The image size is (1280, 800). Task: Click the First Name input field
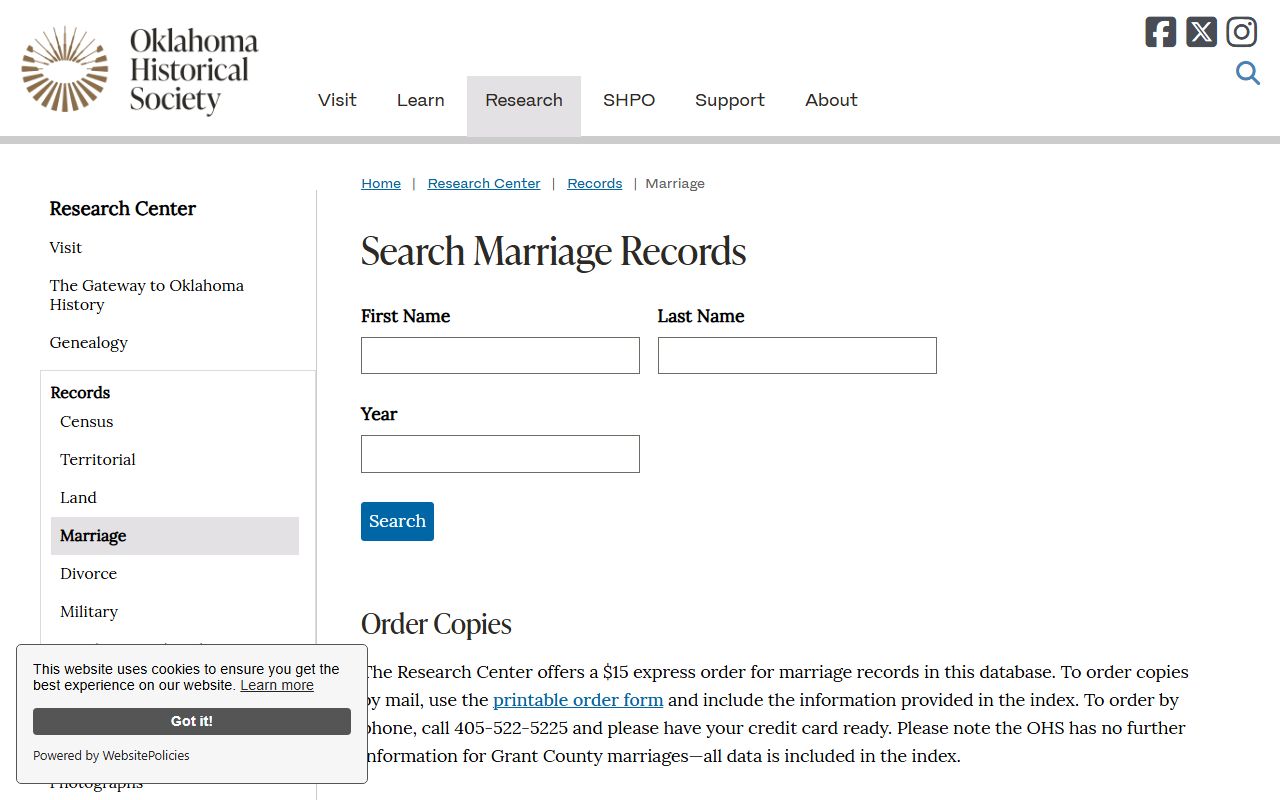point(500,355)
